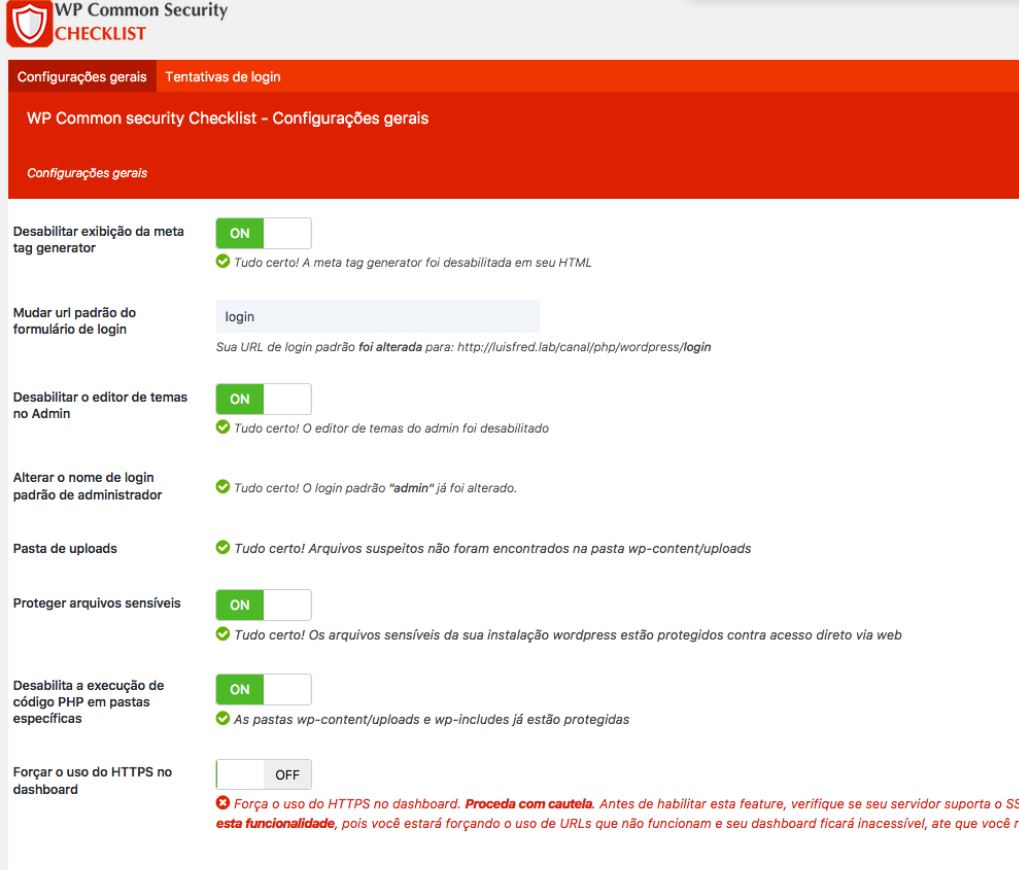Click the green check icon beside meta tag generator message

223,261
